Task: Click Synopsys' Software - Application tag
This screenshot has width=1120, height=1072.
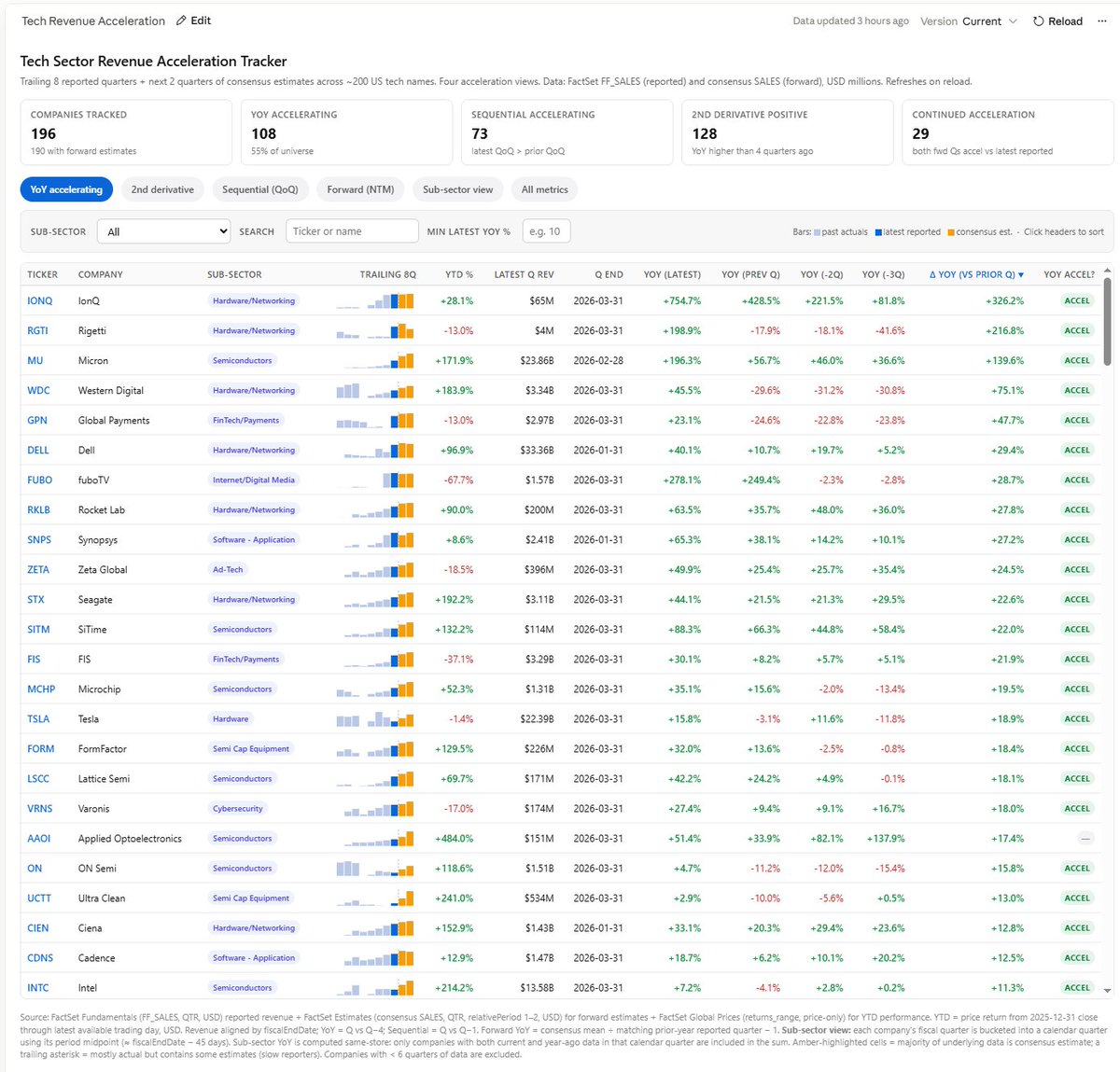Action: 253,539
